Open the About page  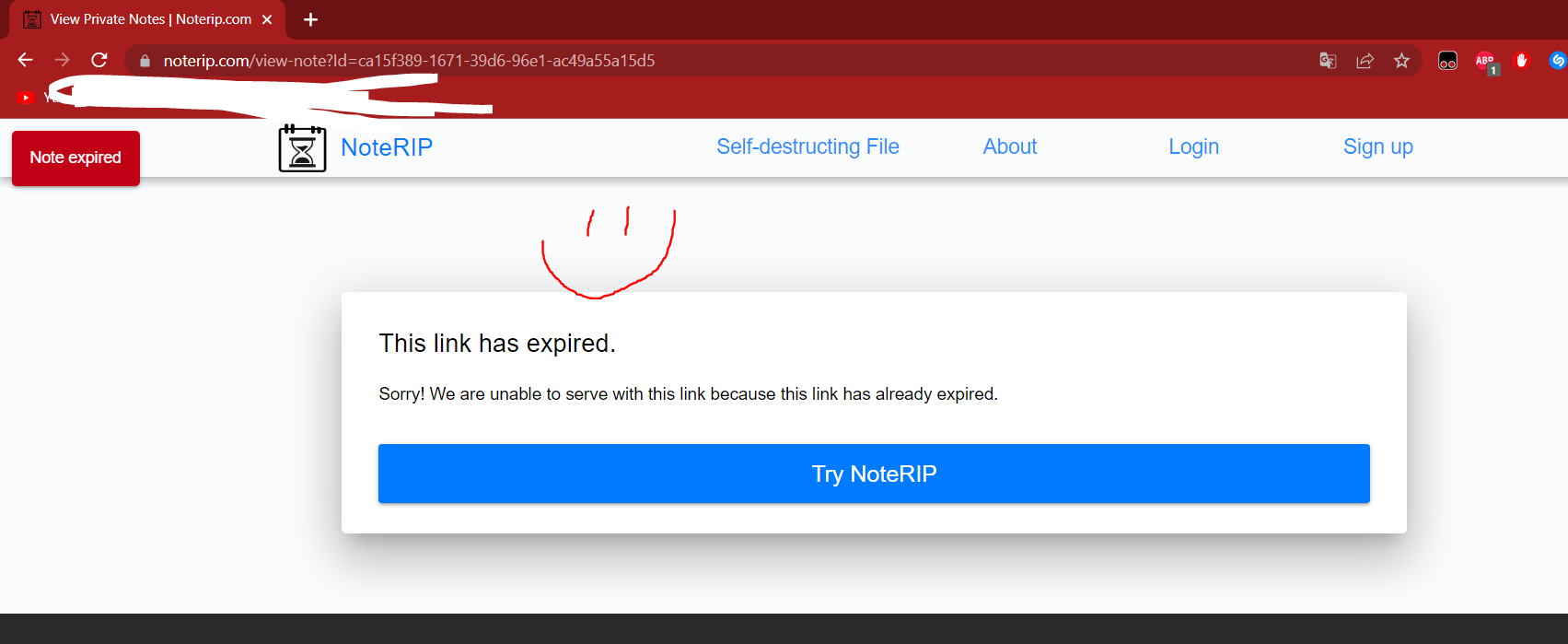click(1010, 146)
